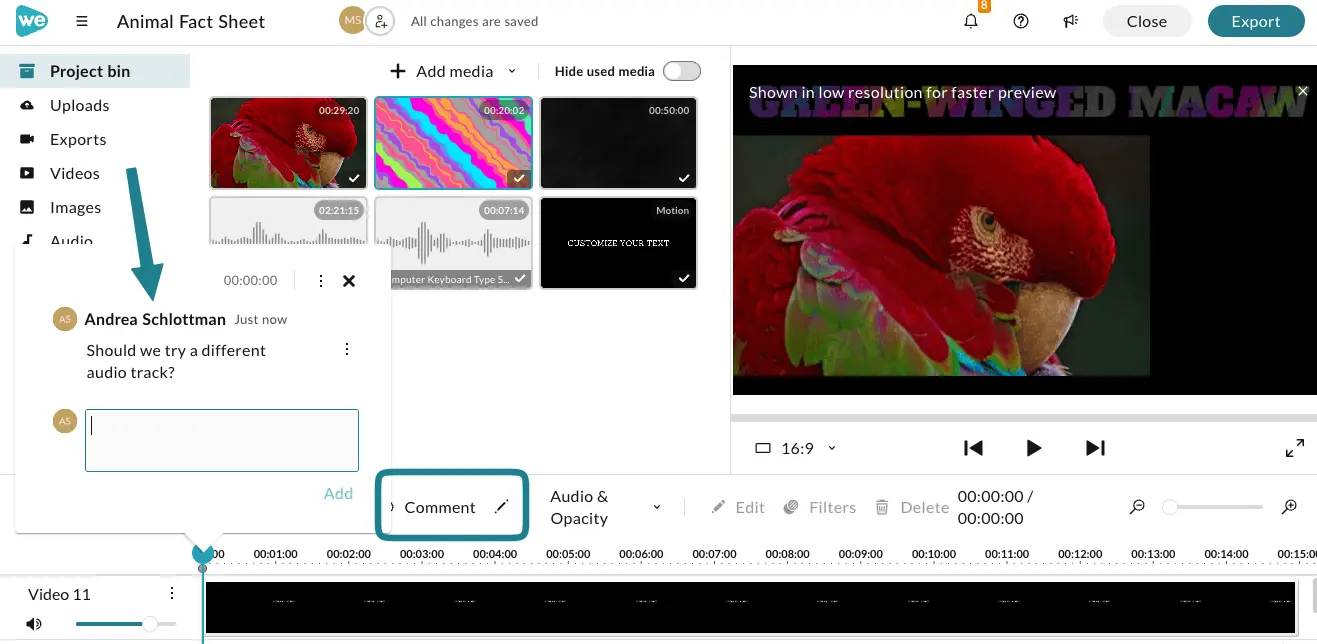Select the red macaw video thumbnail

(x=289, y=143)
